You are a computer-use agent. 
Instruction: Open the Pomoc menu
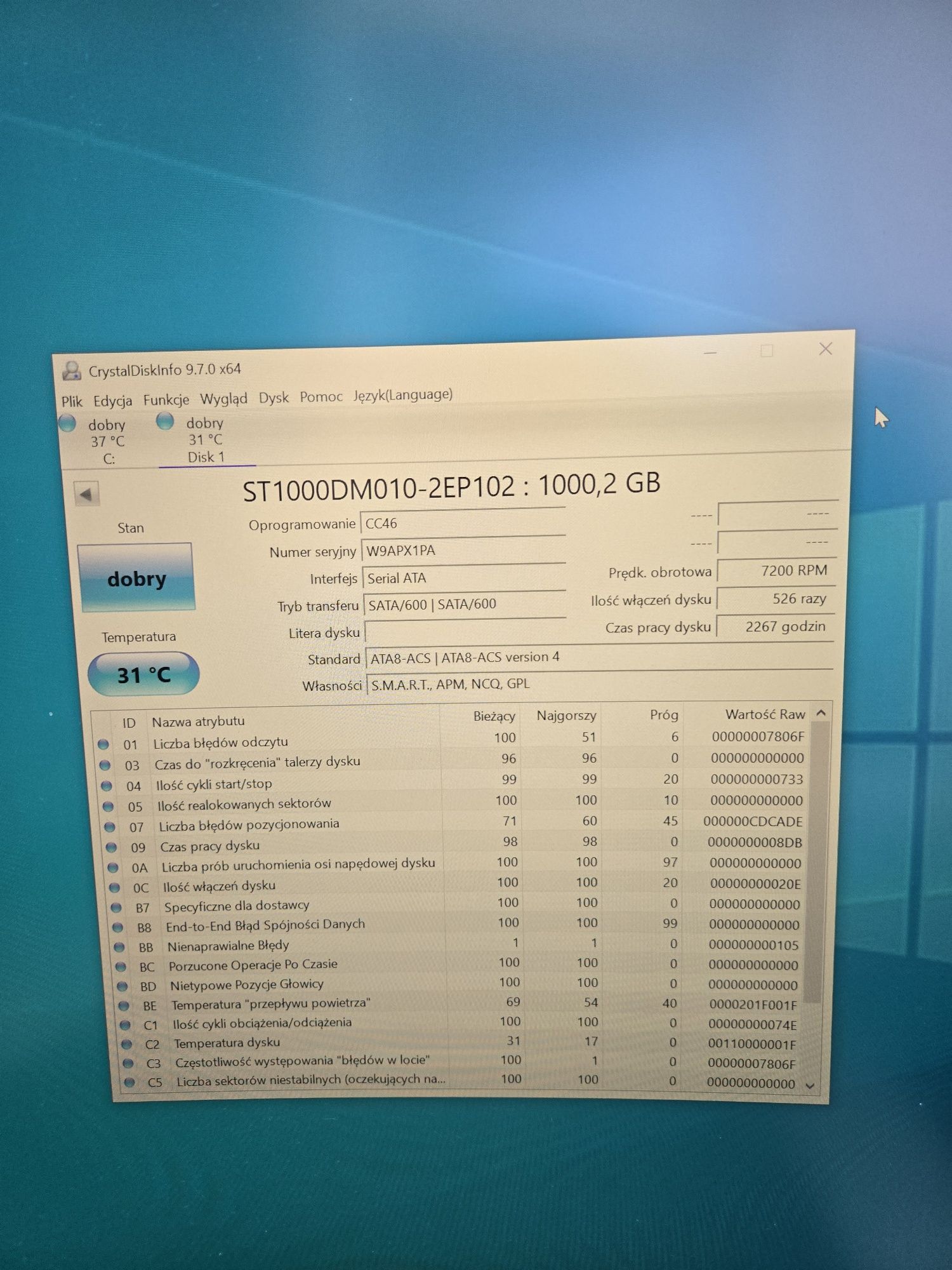(x=321, y=396)
